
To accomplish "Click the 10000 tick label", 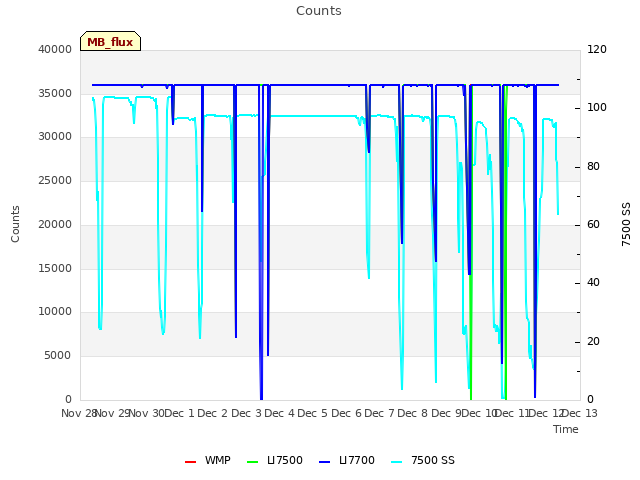I will [x=55, y=312].
